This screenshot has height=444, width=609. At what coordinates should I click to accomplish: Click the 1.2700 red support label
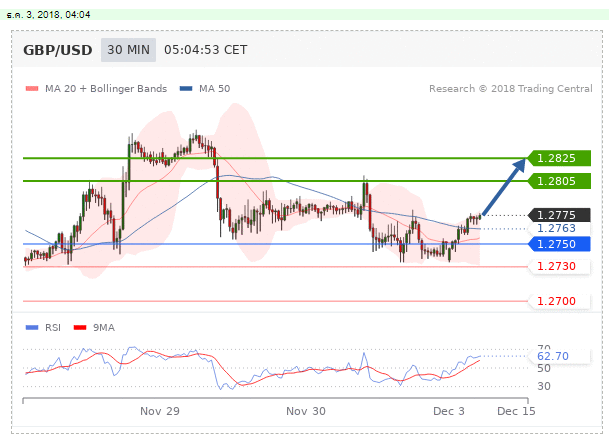[559, 301]
